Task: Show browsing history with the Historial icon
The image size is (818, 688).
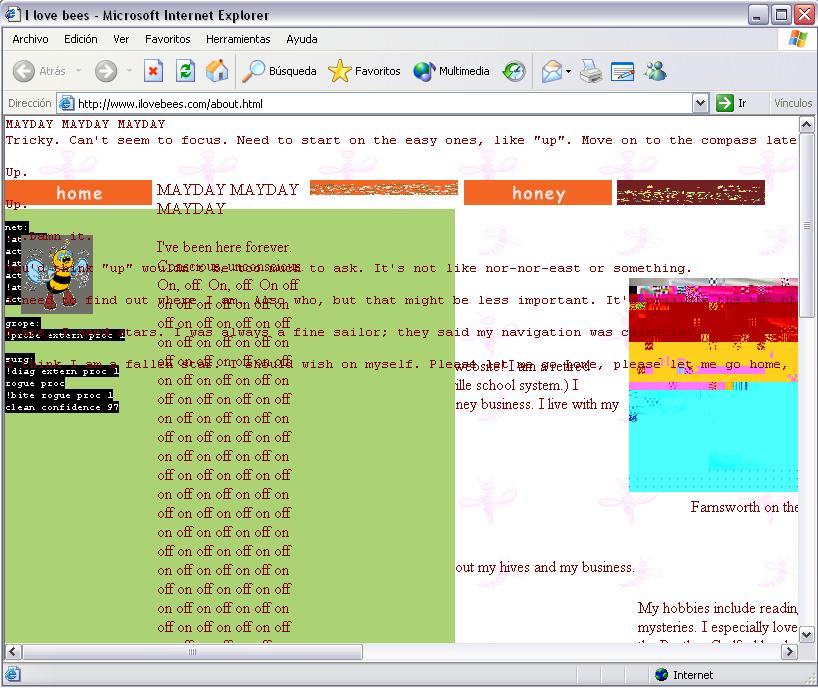Action: [x=514, y=71]
